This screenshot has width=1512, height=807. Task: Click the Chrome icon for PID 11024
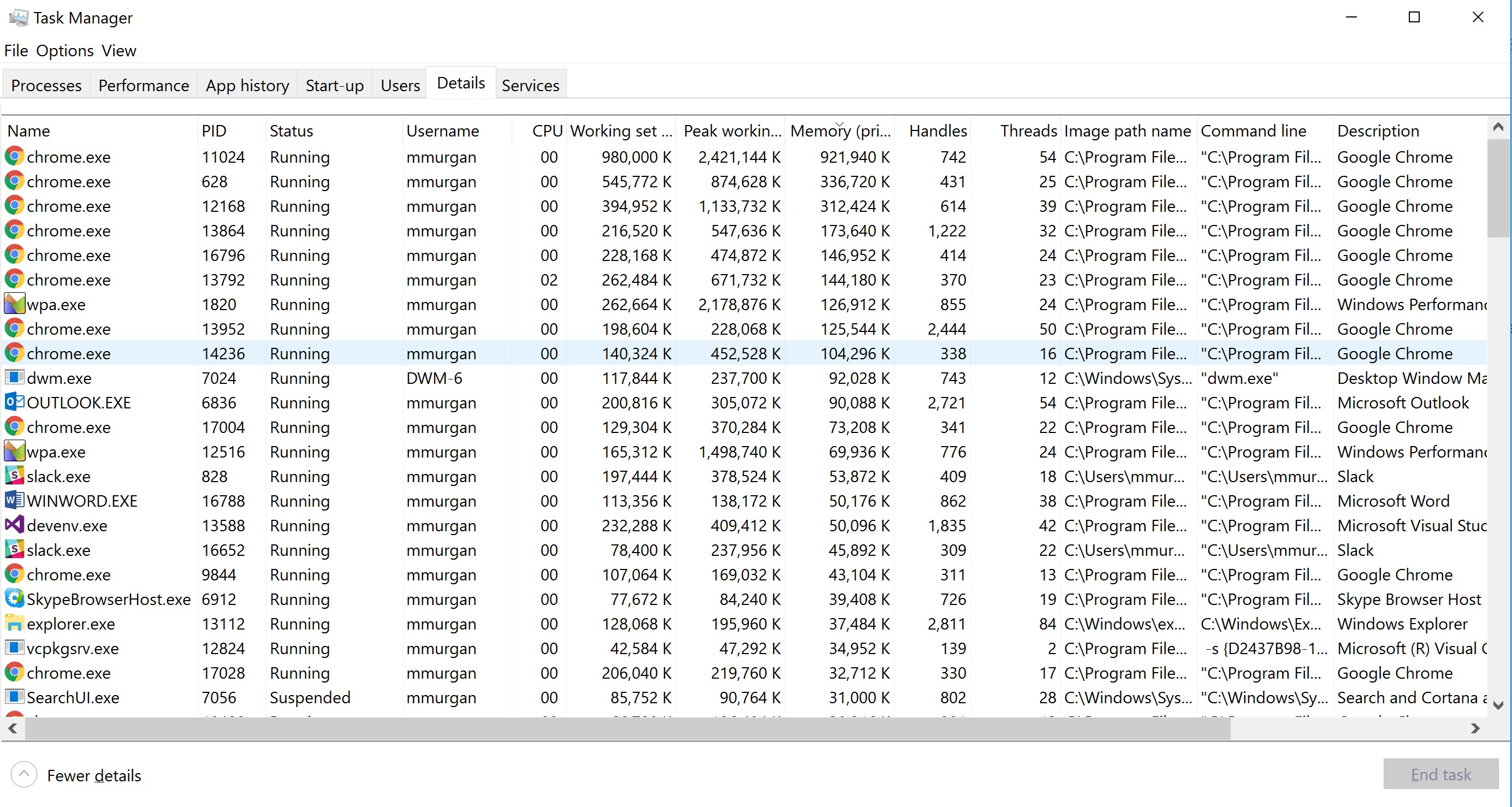click(15, 157)
